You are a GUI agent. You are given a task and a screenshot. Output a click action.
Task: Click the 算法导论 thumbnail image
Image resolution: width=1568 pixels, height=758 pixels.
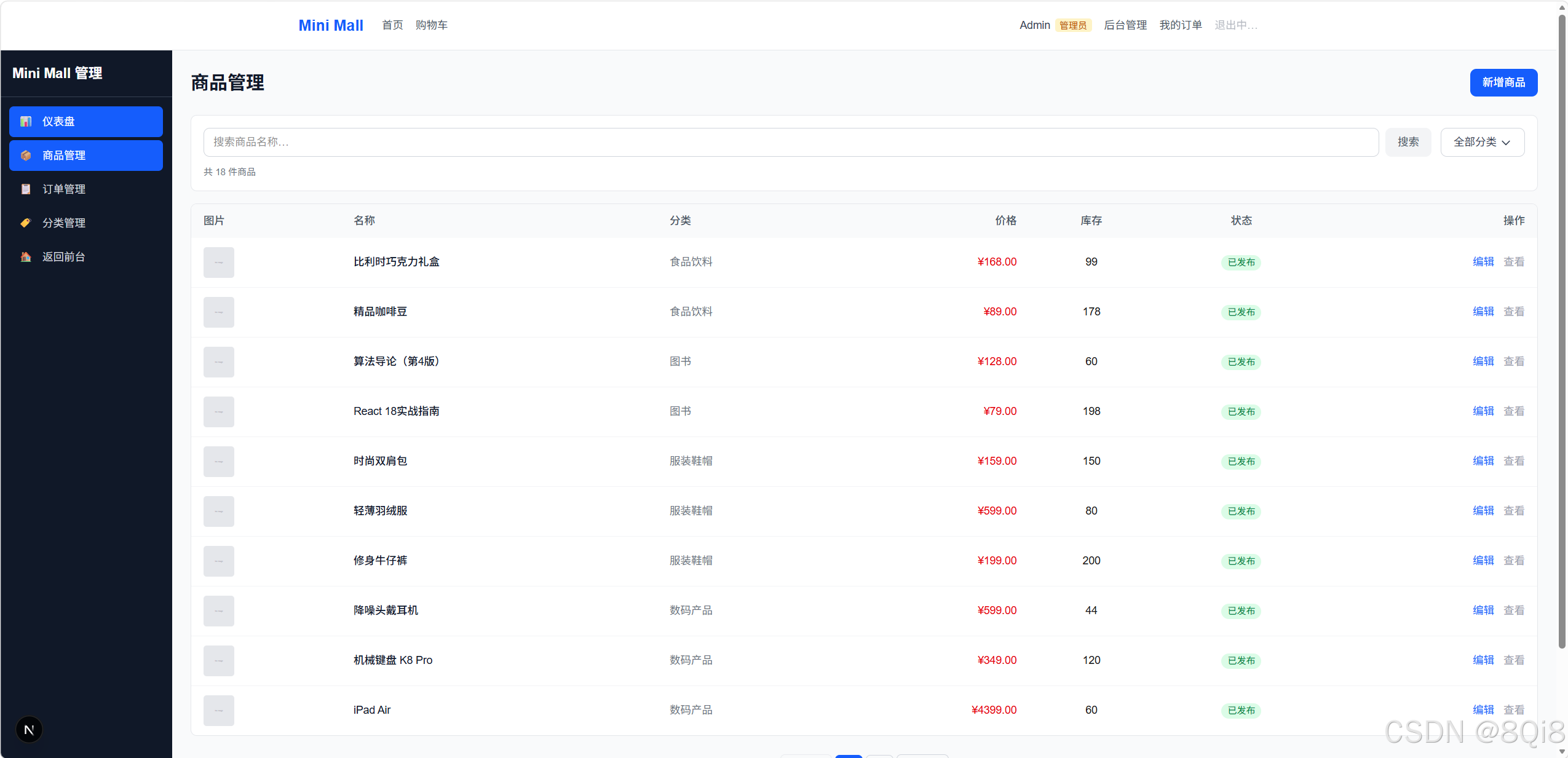tap(219, 362)
